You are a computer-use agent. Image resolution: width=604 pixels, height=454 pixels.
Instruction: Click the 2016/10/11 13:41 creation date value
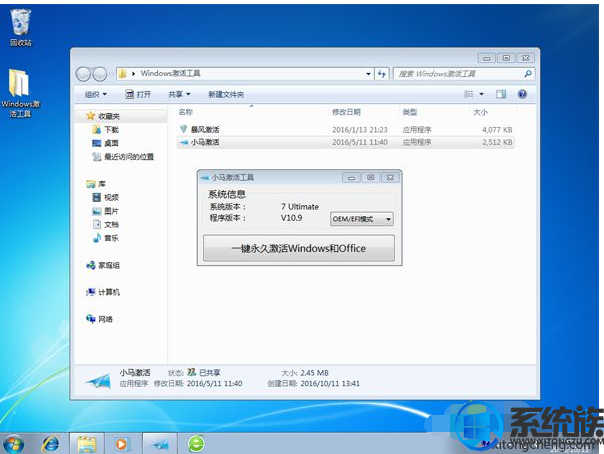pyautogui.click(x=330, y=384)
